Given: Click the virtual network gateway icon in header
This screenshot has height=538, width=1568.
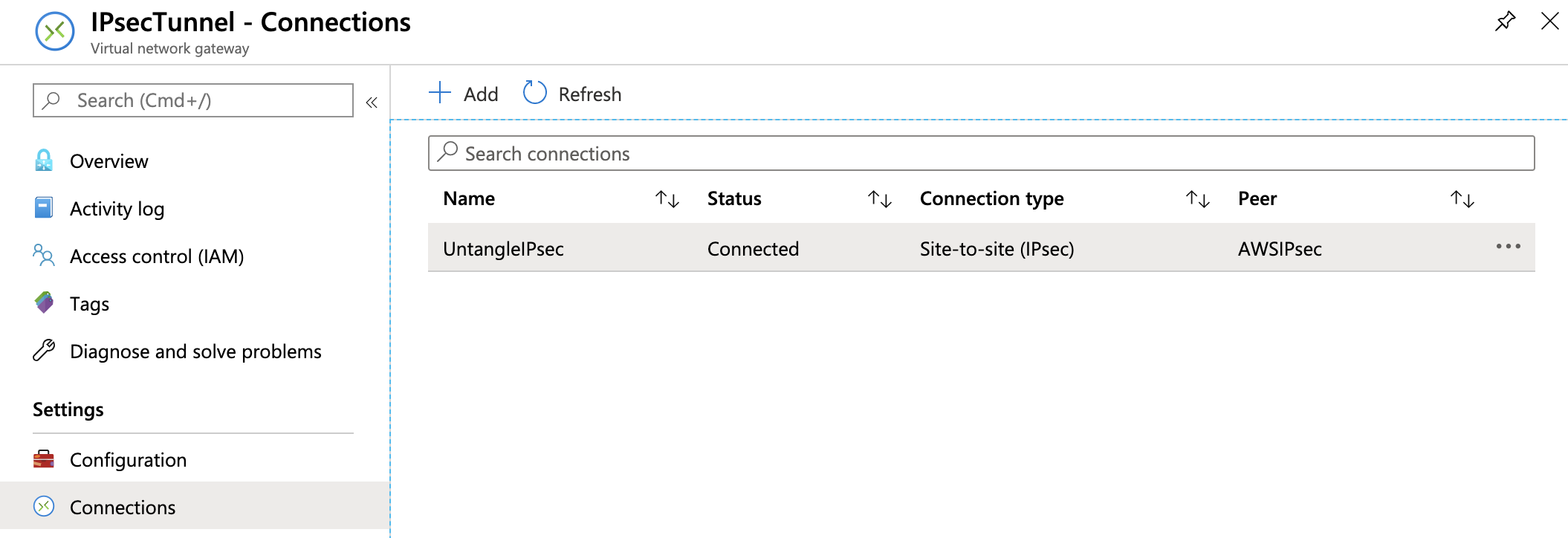Looking at the screenshot, I should tap(55, 32).
